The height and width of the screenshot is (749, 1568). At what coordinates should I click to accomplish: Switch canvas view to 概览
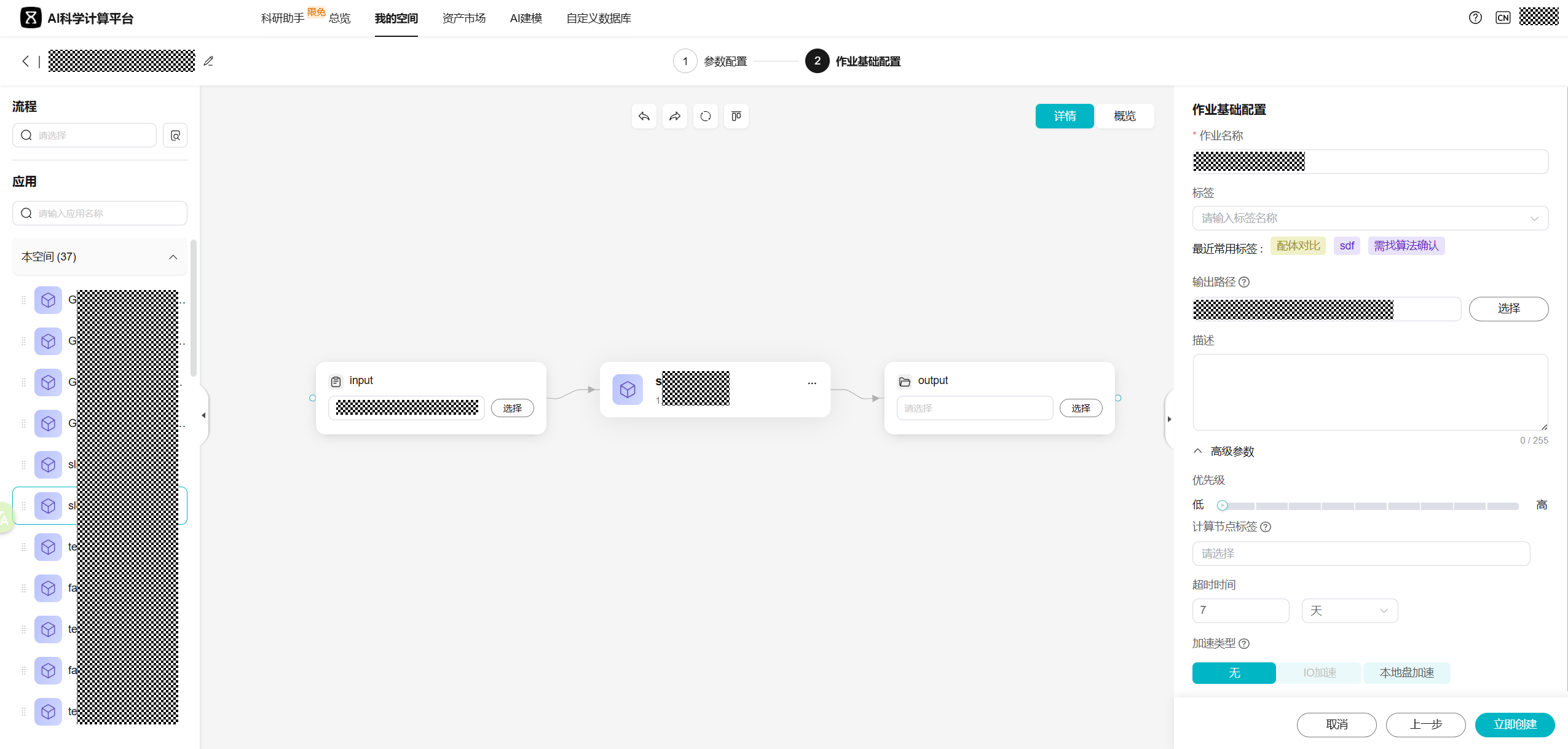pyautogui.click(x=1124, y=116)
